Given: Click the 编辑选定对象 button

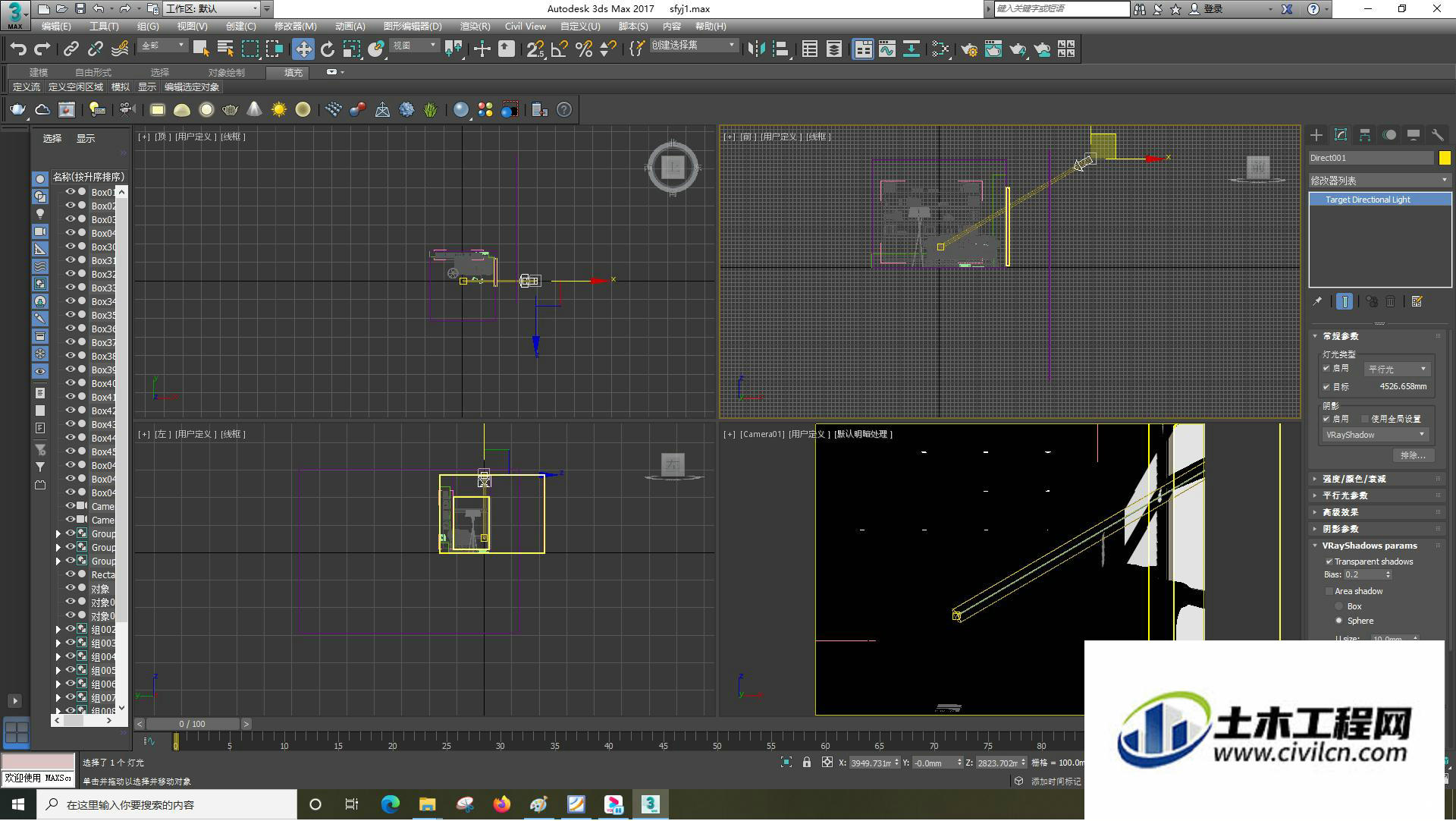Looking at the screenshot, I should [x=192, y=87].
